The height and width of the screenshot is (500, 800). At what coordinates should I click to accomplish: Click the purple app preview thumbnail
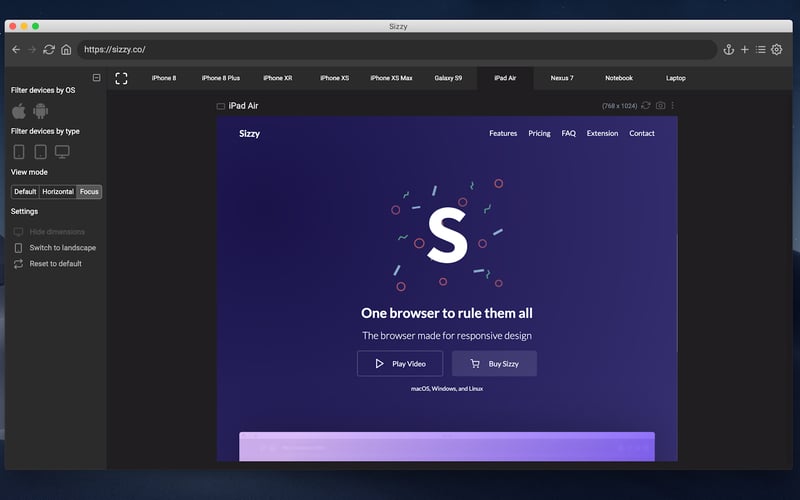(447, 446)
